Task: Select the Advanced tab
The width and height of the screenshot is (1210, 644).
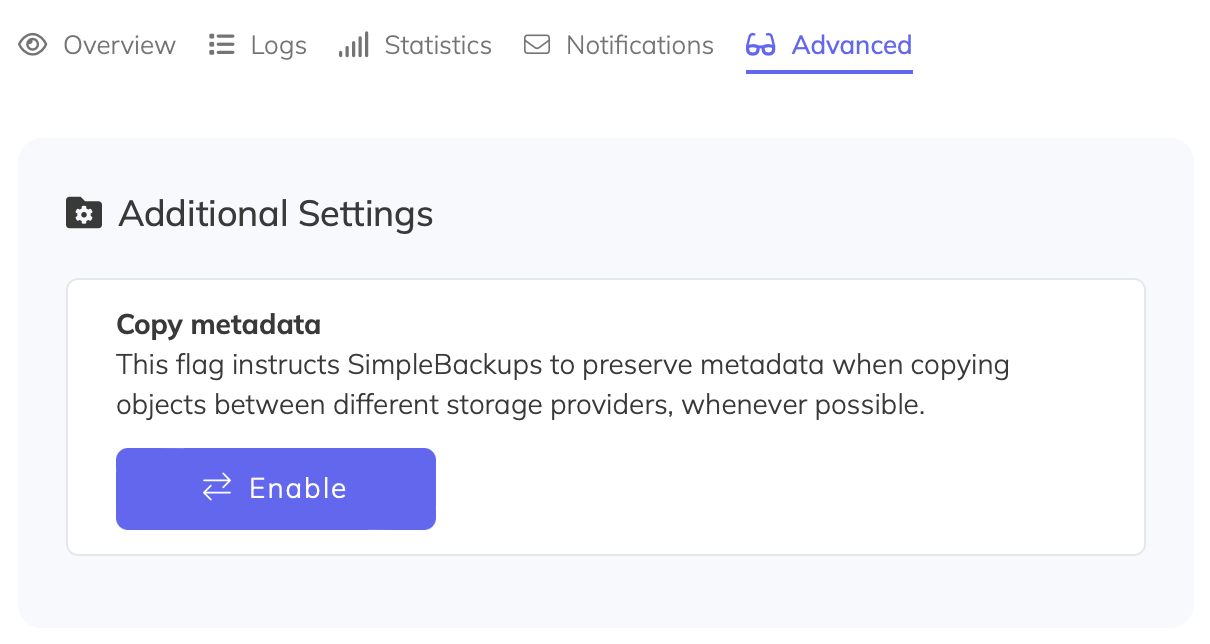Action: [851, 44]
